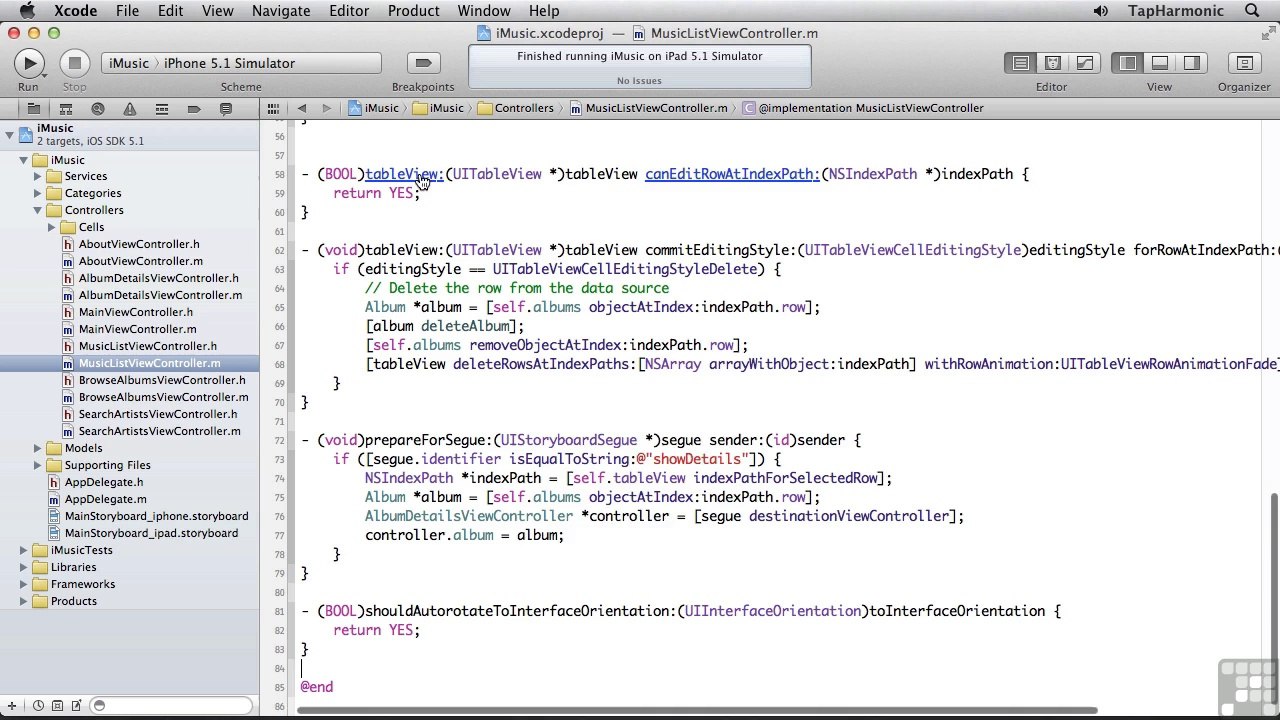Image resolution: width=1280 pixels, height=720 pixels.
Task: Show the Search navigator
Action: tap(97, 108)
